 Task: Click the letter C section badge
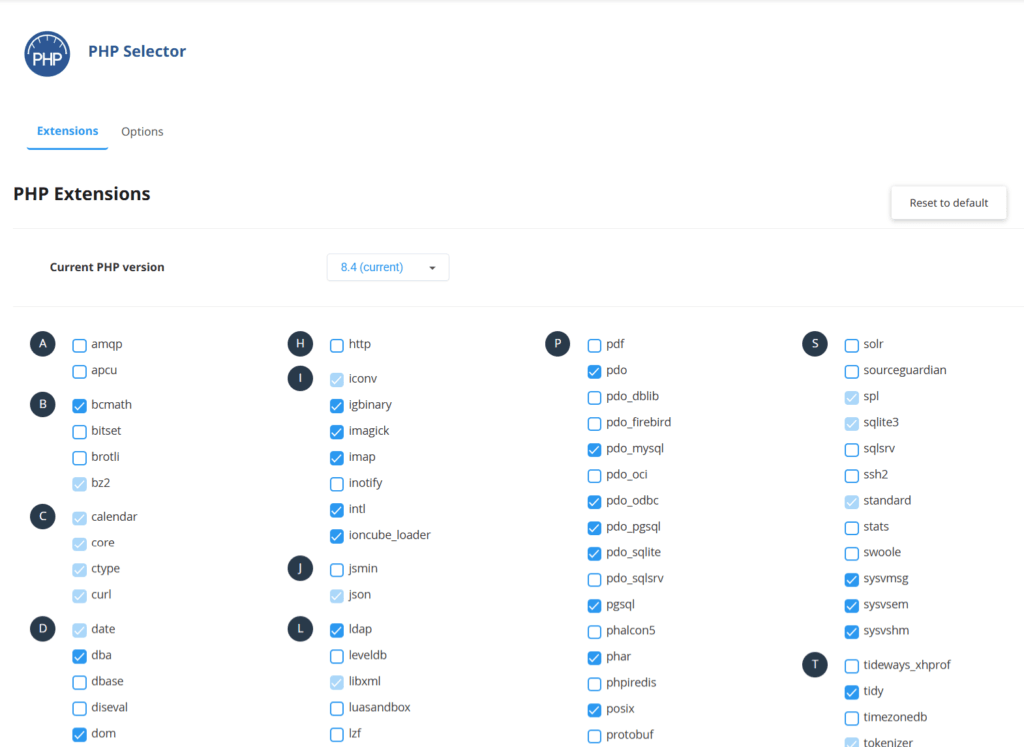pyautogui.click(x=42, y=516)
